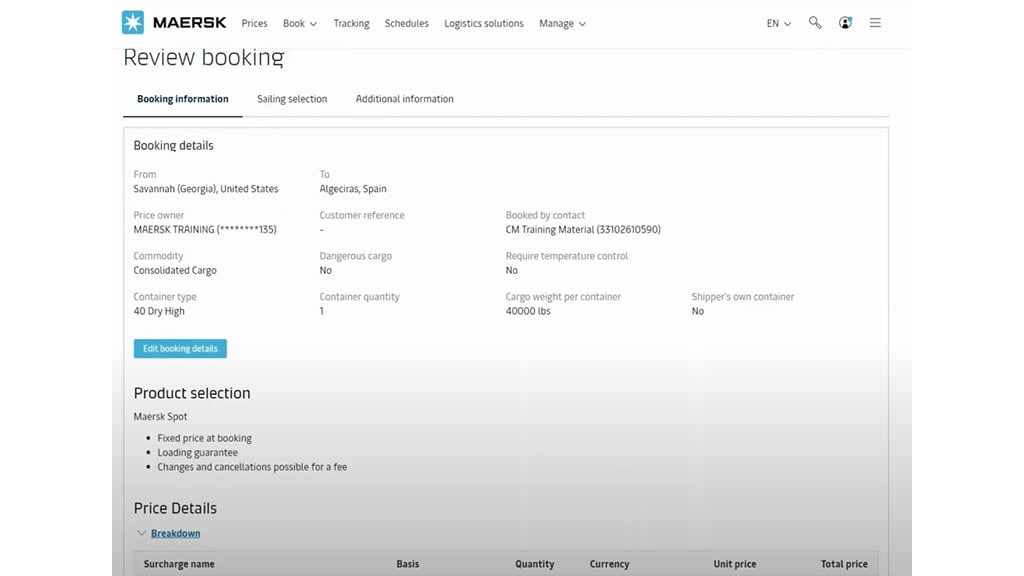
Task: Open the Additional information tab
Action: [x=404, y=99]
